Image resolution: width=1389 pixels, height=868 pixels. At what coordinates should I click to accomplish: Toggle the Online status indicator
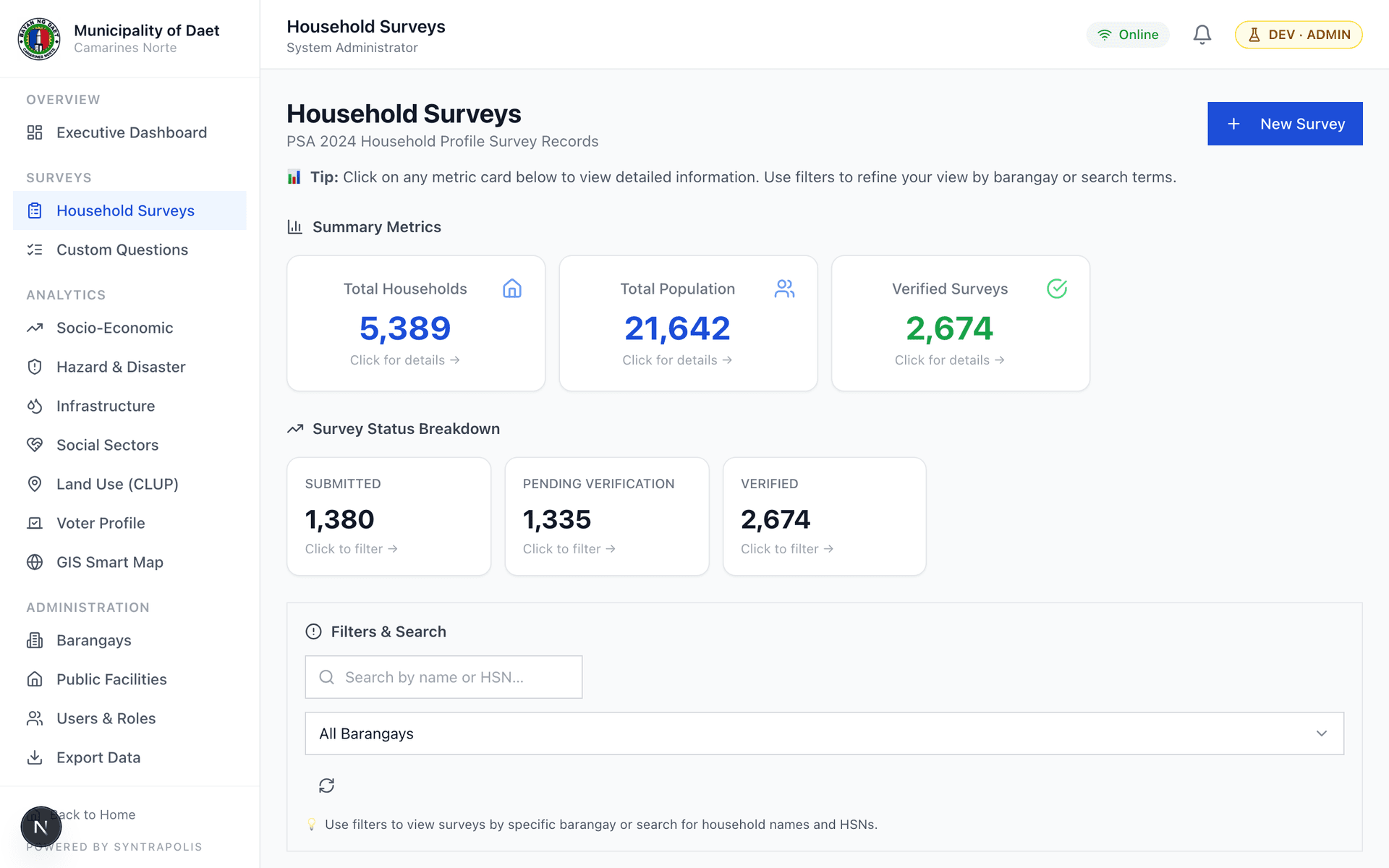(x=1128, y=34)
